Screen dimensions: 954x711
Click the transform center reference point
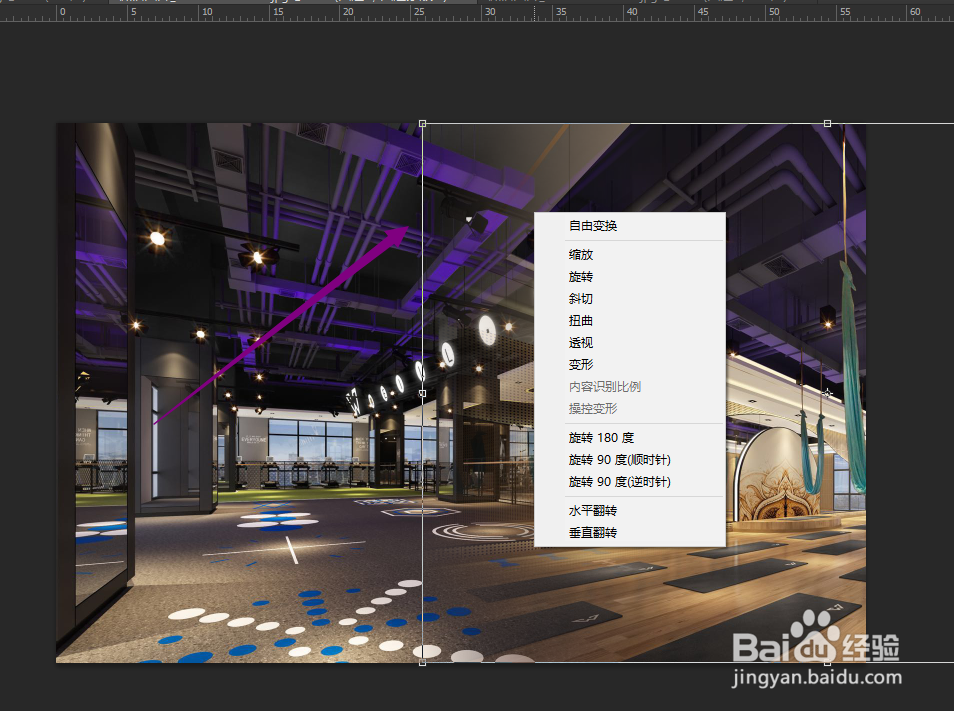827,394
